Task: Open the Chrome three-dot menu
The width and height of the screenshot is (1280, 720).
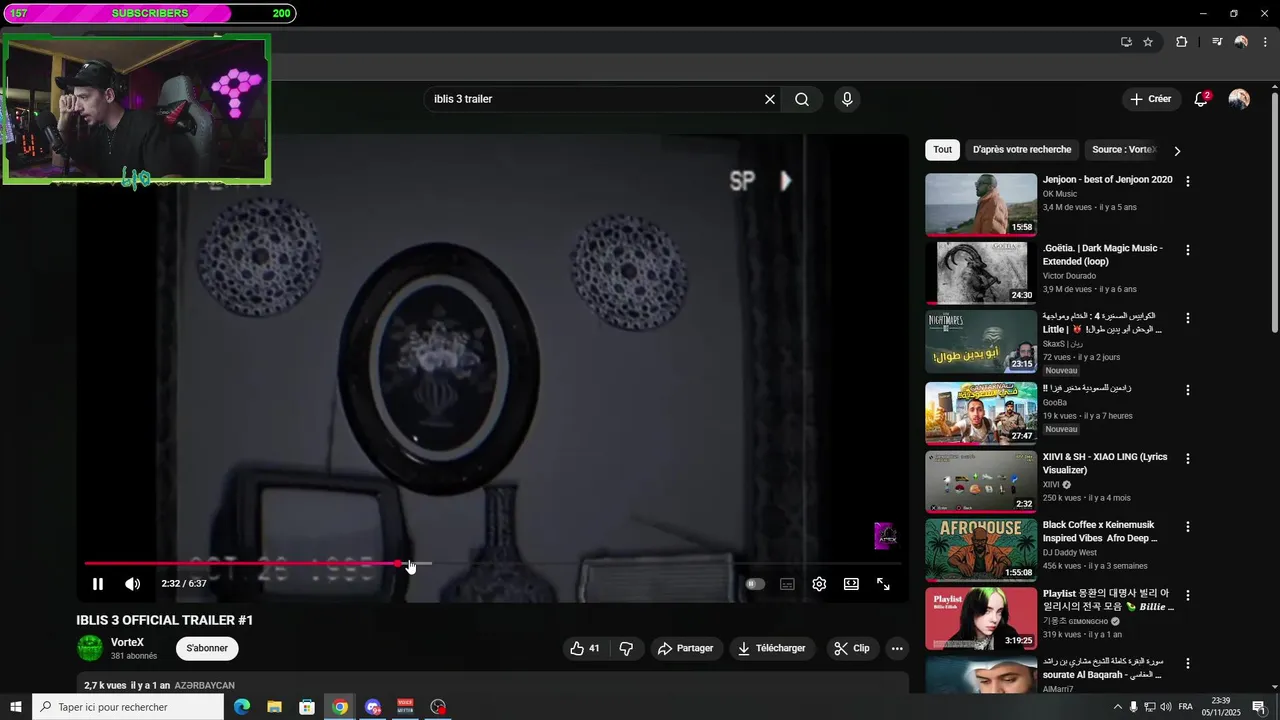Action: 1265,42
